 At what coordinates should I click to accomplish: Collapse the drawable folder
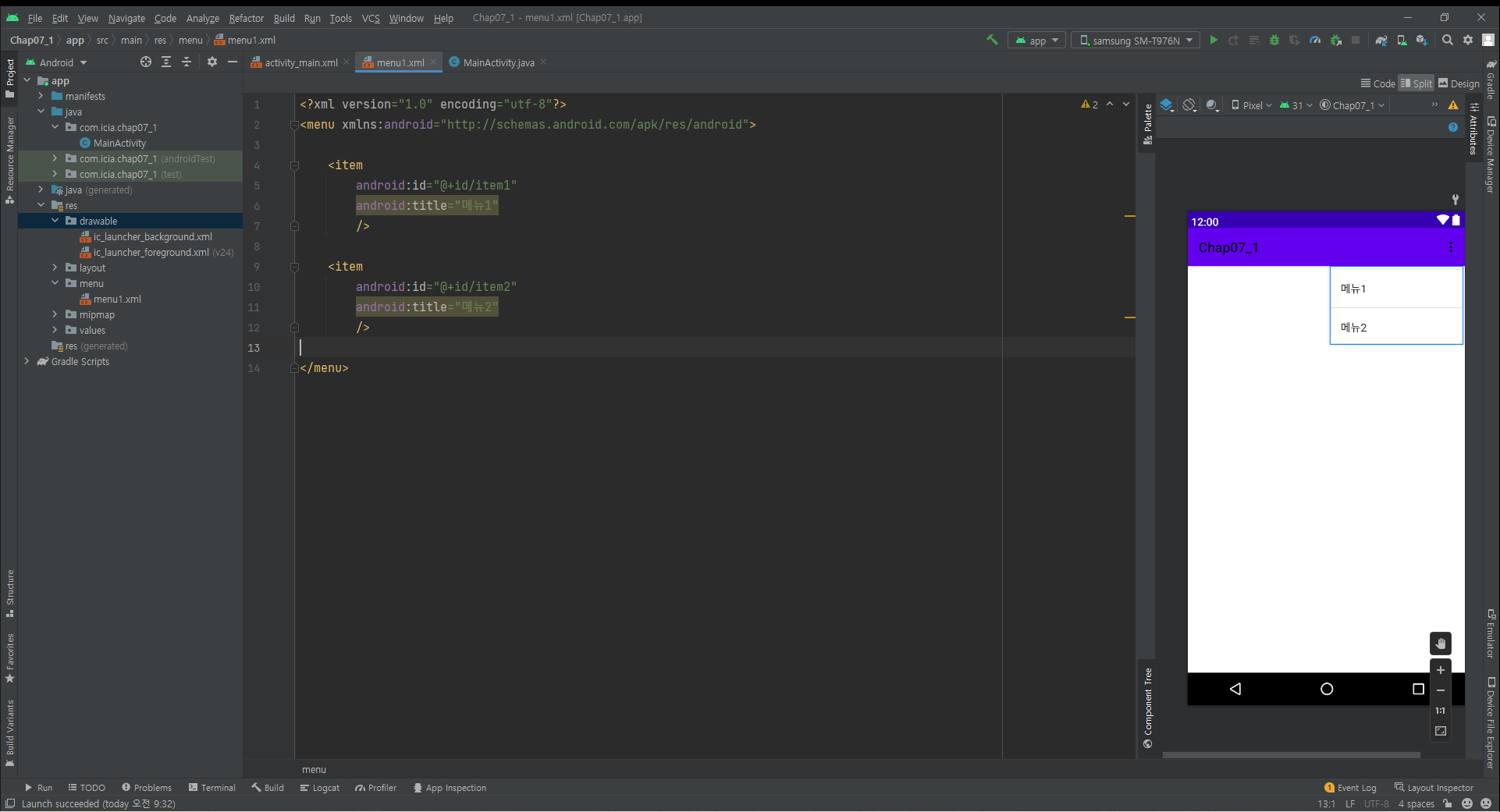pyautogui.click(x=55, y=221)
